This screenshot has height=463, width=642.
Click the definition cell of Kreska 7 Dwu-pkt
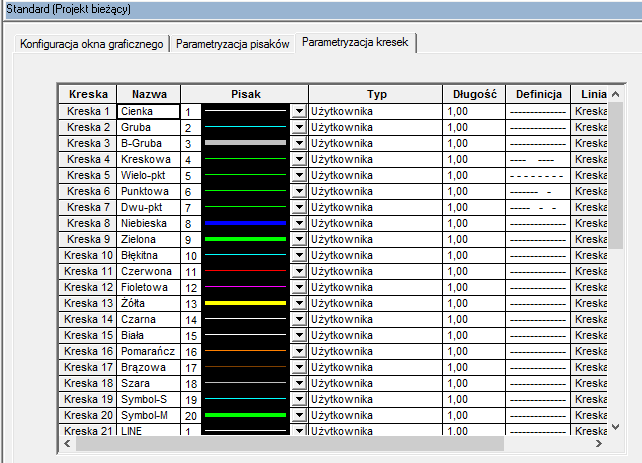(x=538, y=207)
